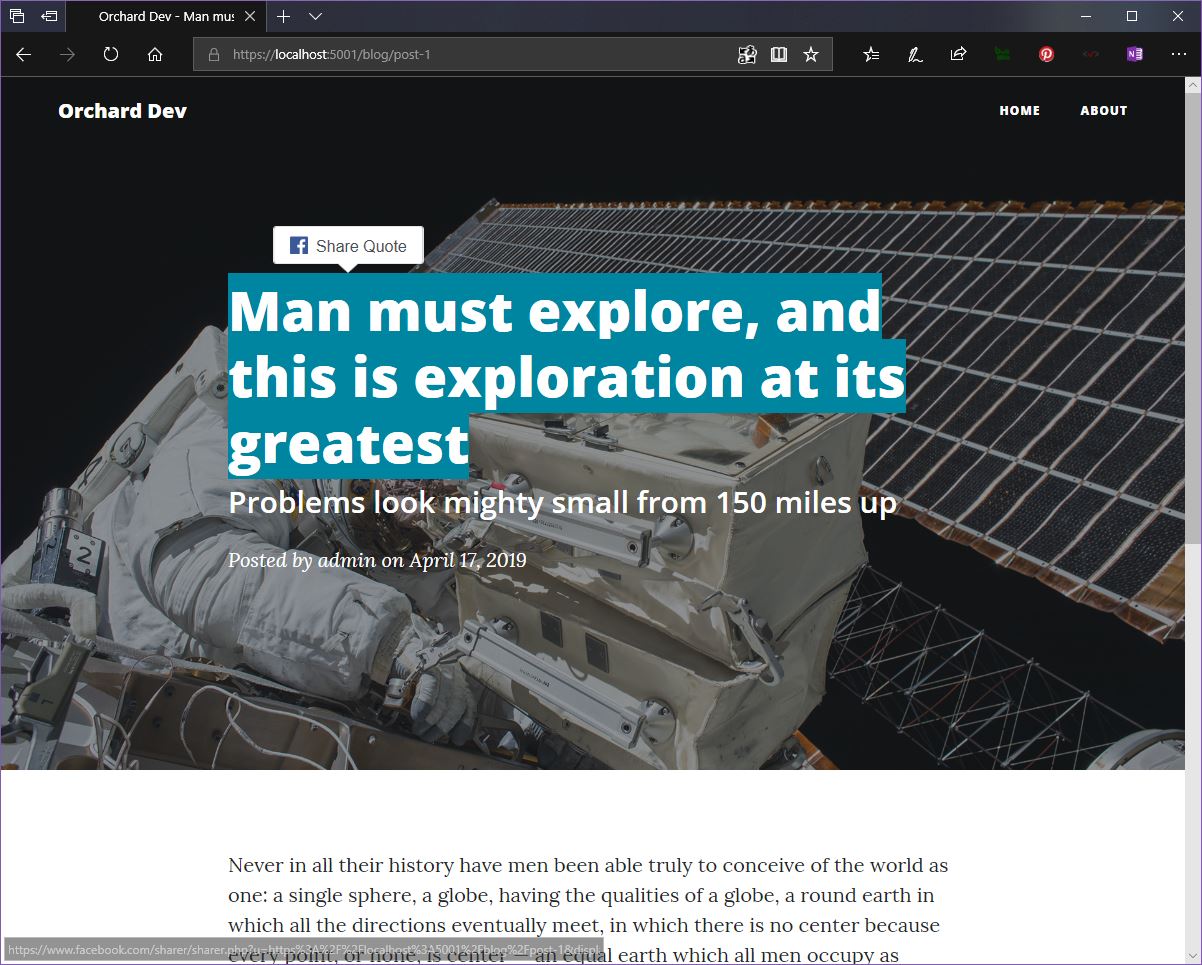Viewport: 1202px width, 965px height.
Task: Open the OneNote clipper extension
Action: pyautogui.click(x=1134, y=55)
